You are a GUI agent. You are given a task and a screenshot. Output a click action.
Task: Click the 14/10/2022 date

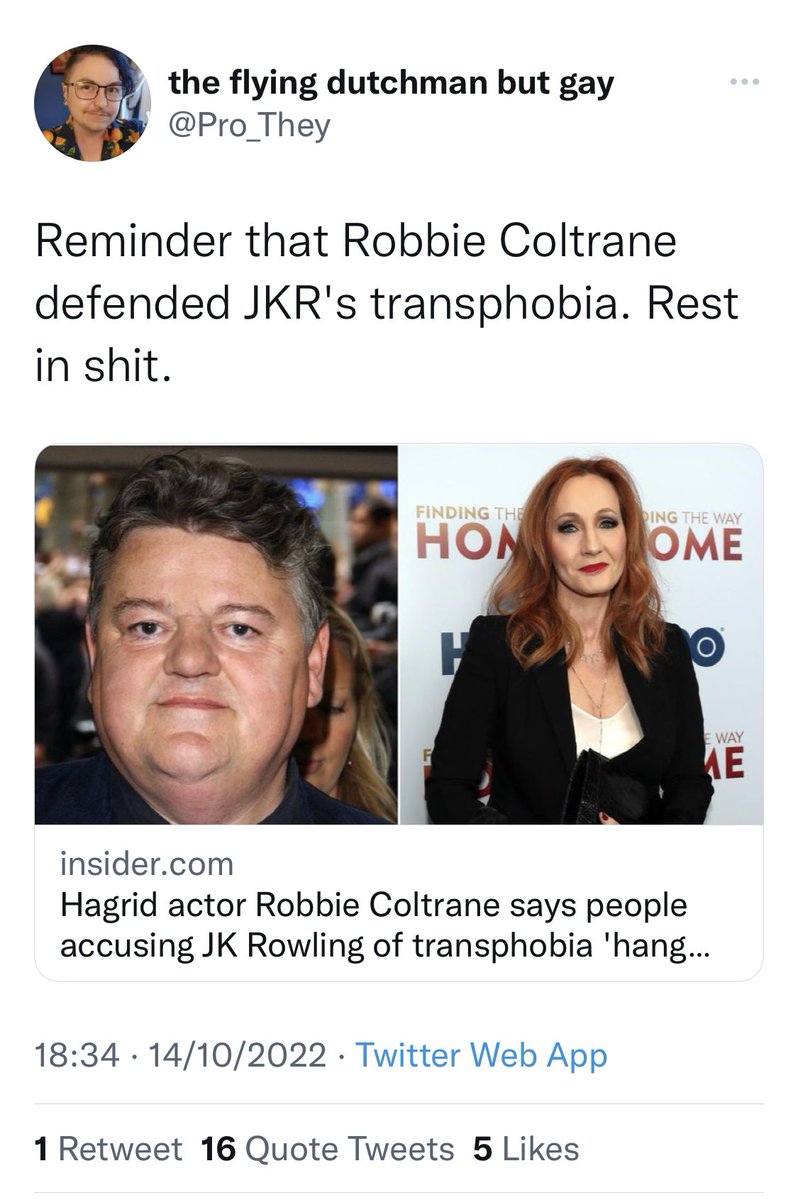[234, 1055]
